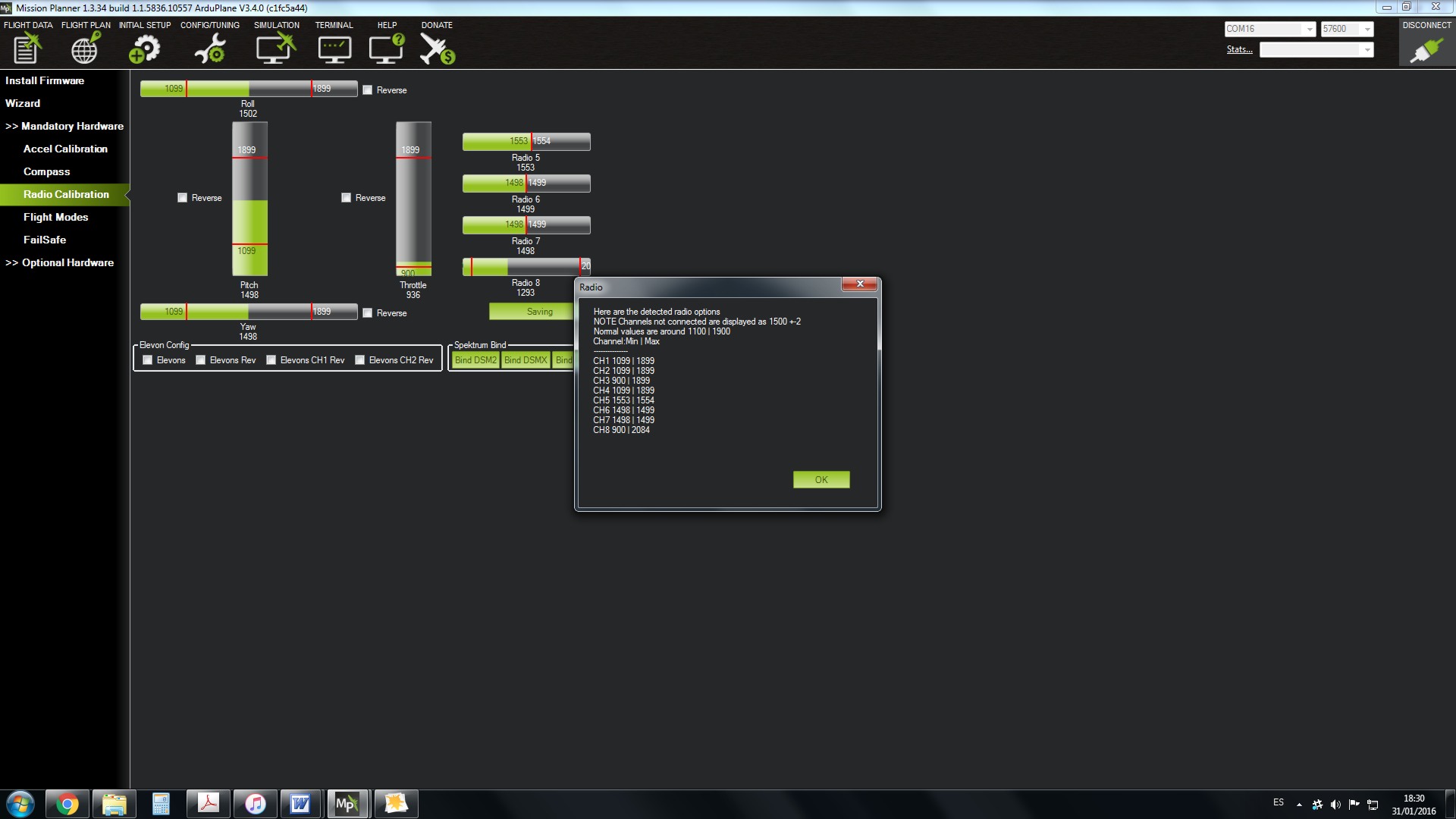Expand the COM16 port dropdown
The width and height of the screenshot is (1456, 819).
[x=1309, y=29]
